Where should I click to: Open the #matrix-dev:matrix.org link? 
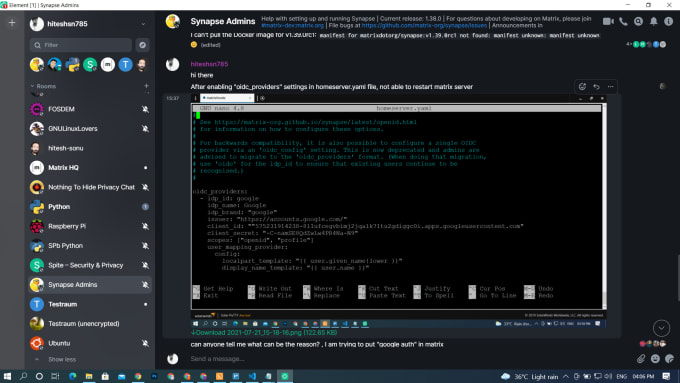292,26
